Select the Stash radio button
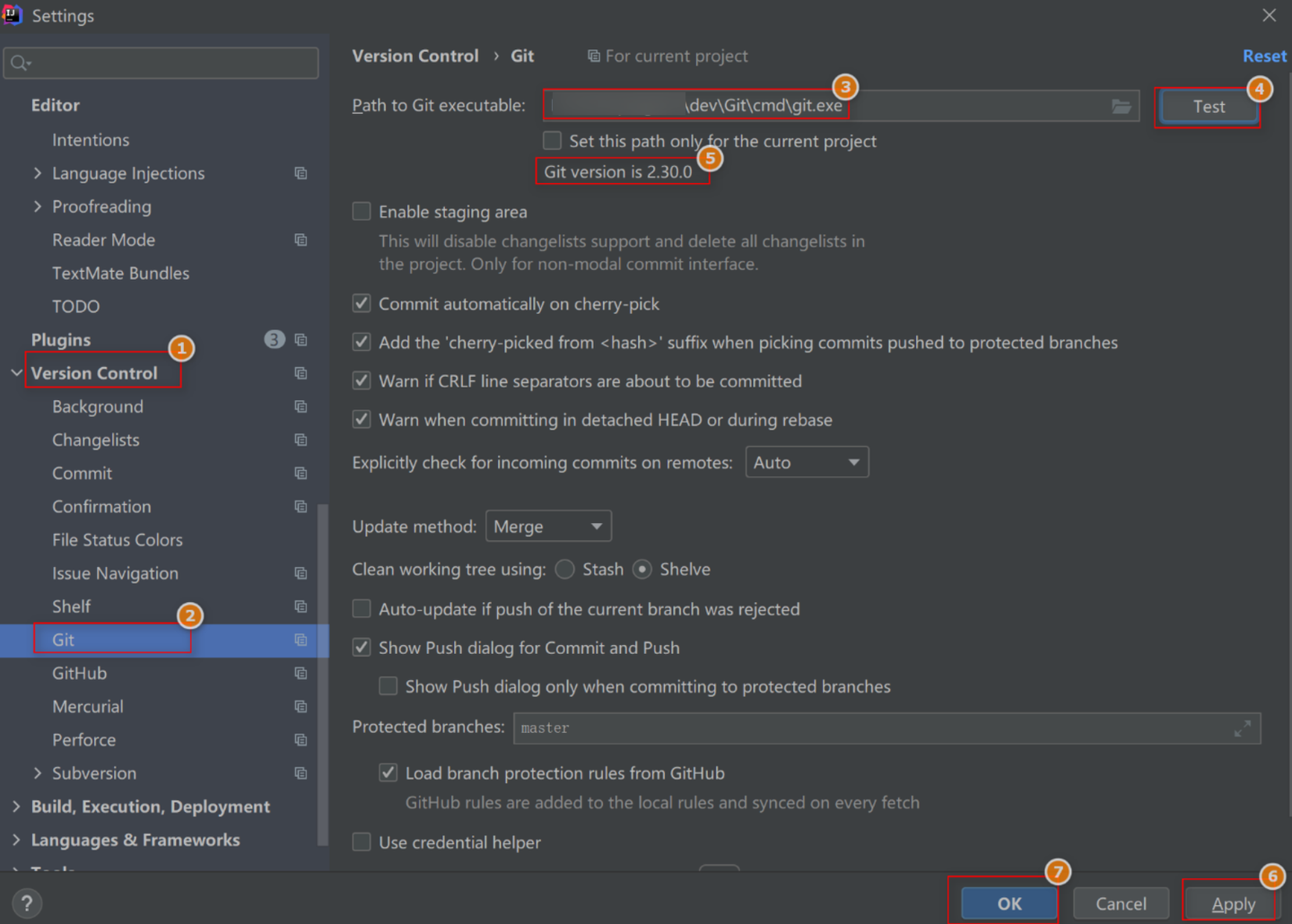The image size is (1292, 924). [x=564, y=569]
